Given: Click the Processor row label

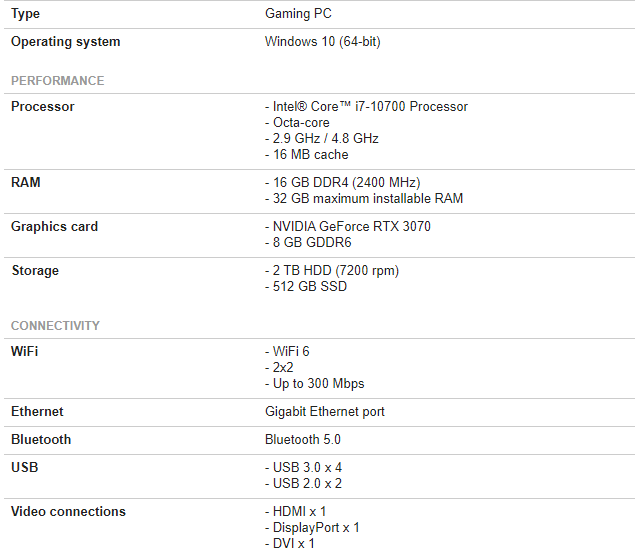Looking at the screenshot, I should pyautogui.click(x=43, y=107).
